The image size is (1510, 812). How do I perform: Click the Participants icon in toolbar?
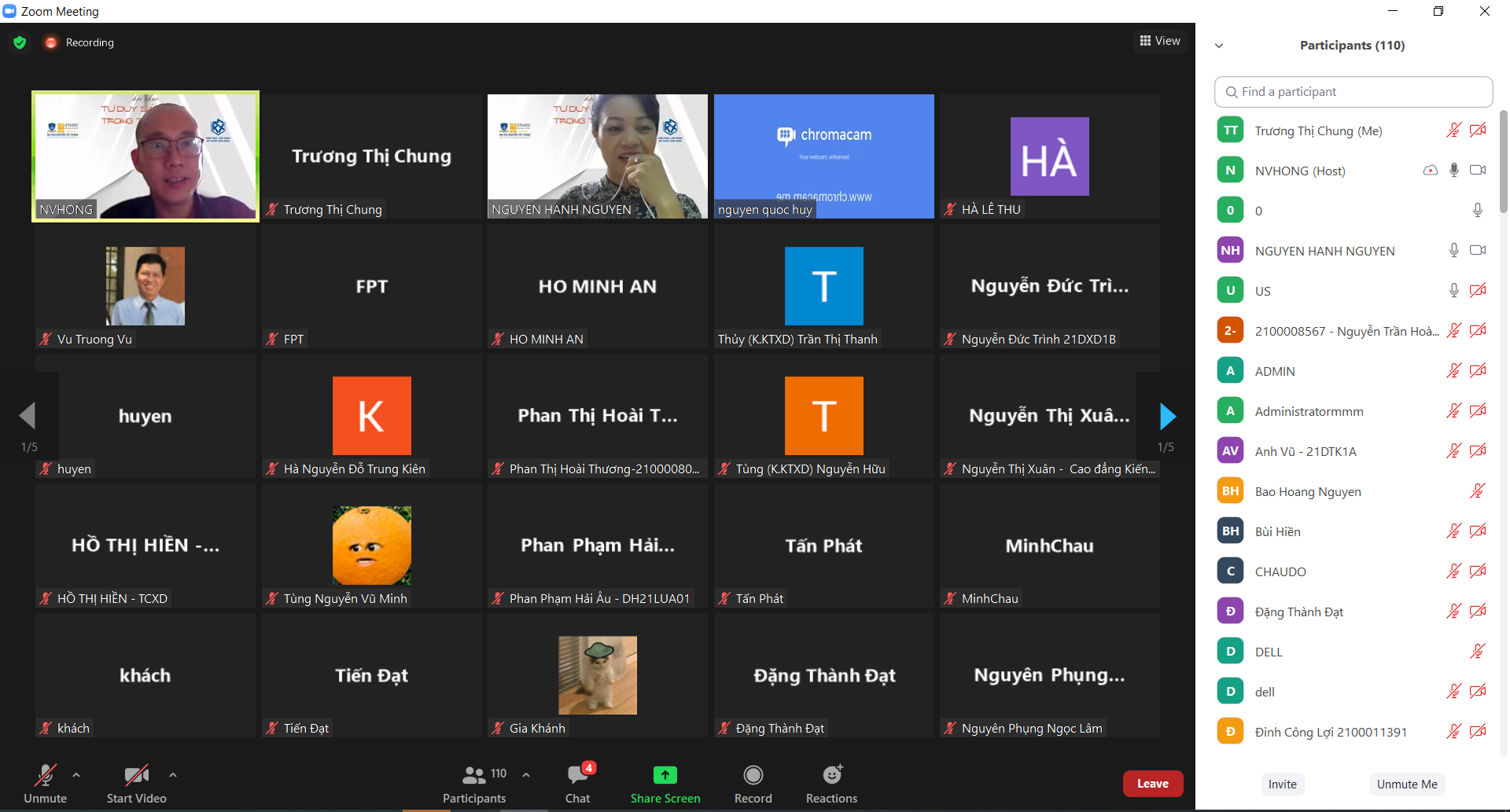[473, 776]
